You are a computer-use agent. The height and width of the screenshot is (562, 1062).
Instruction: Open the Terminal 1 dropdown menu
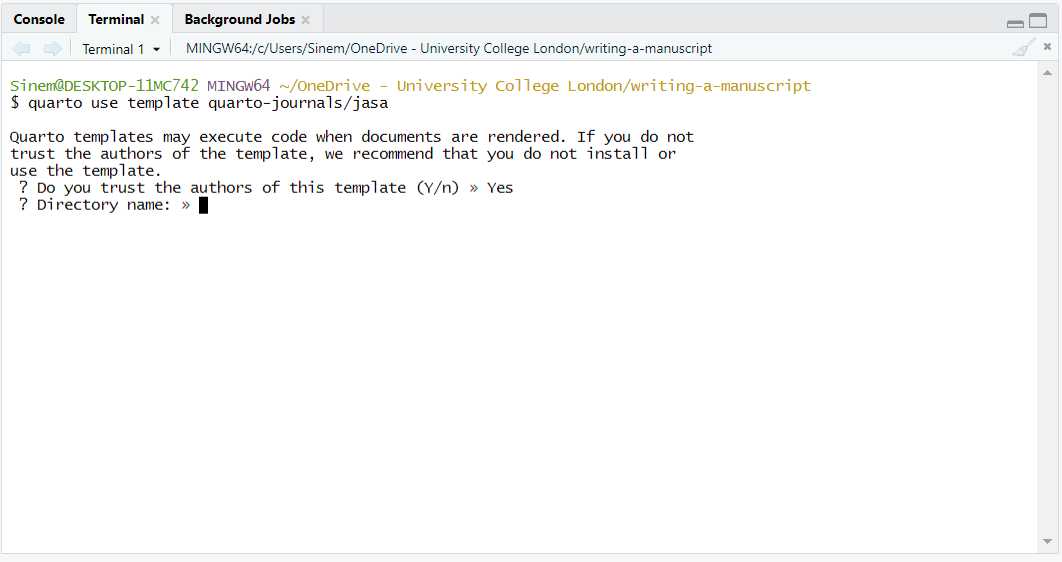point(121,49)
